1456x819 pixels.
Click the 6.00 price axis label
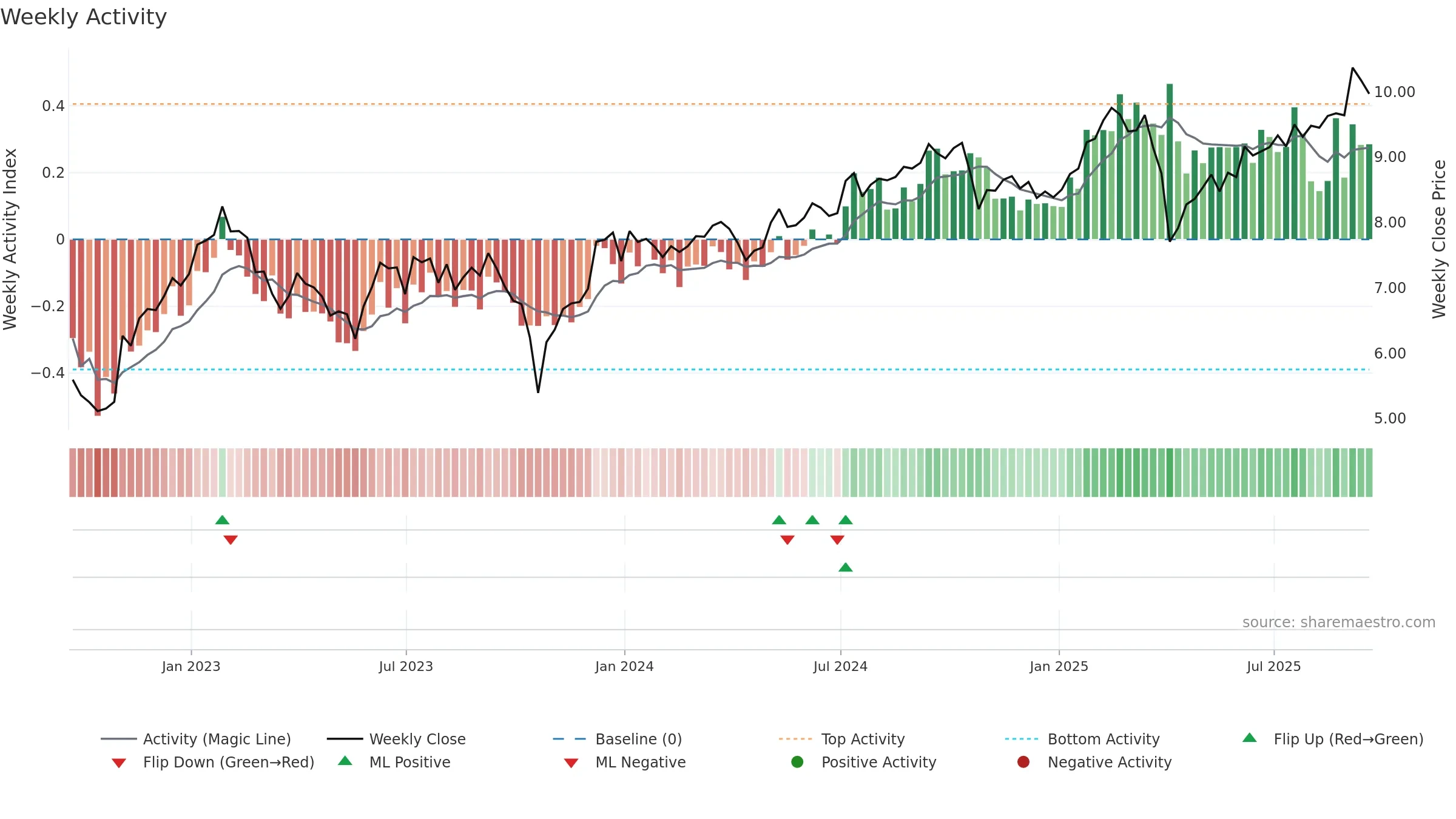click(x=1390, y=353)
